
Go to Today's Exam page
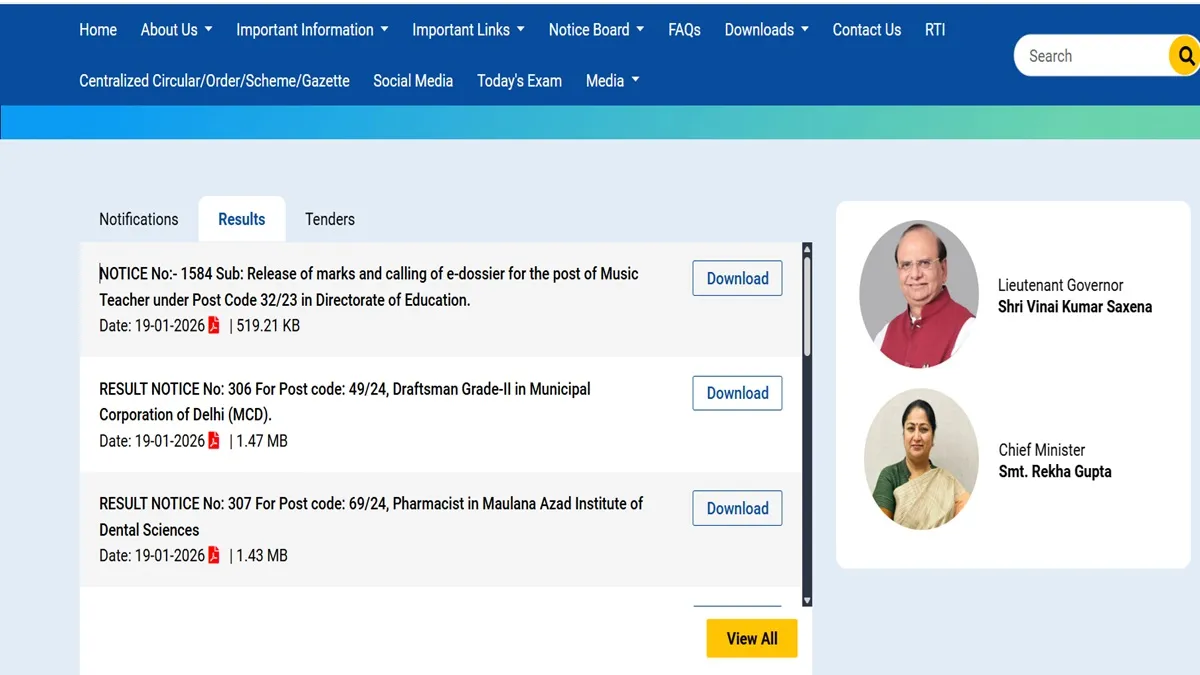click(519, 81)
